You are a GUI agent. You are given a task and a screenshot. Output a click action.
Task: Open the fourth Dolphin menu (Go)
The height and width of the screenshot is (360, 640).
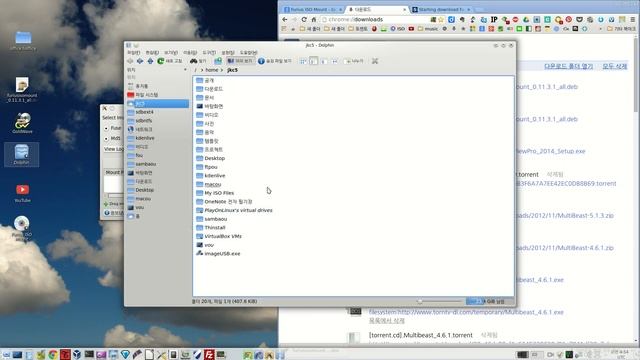click(190, 53)
